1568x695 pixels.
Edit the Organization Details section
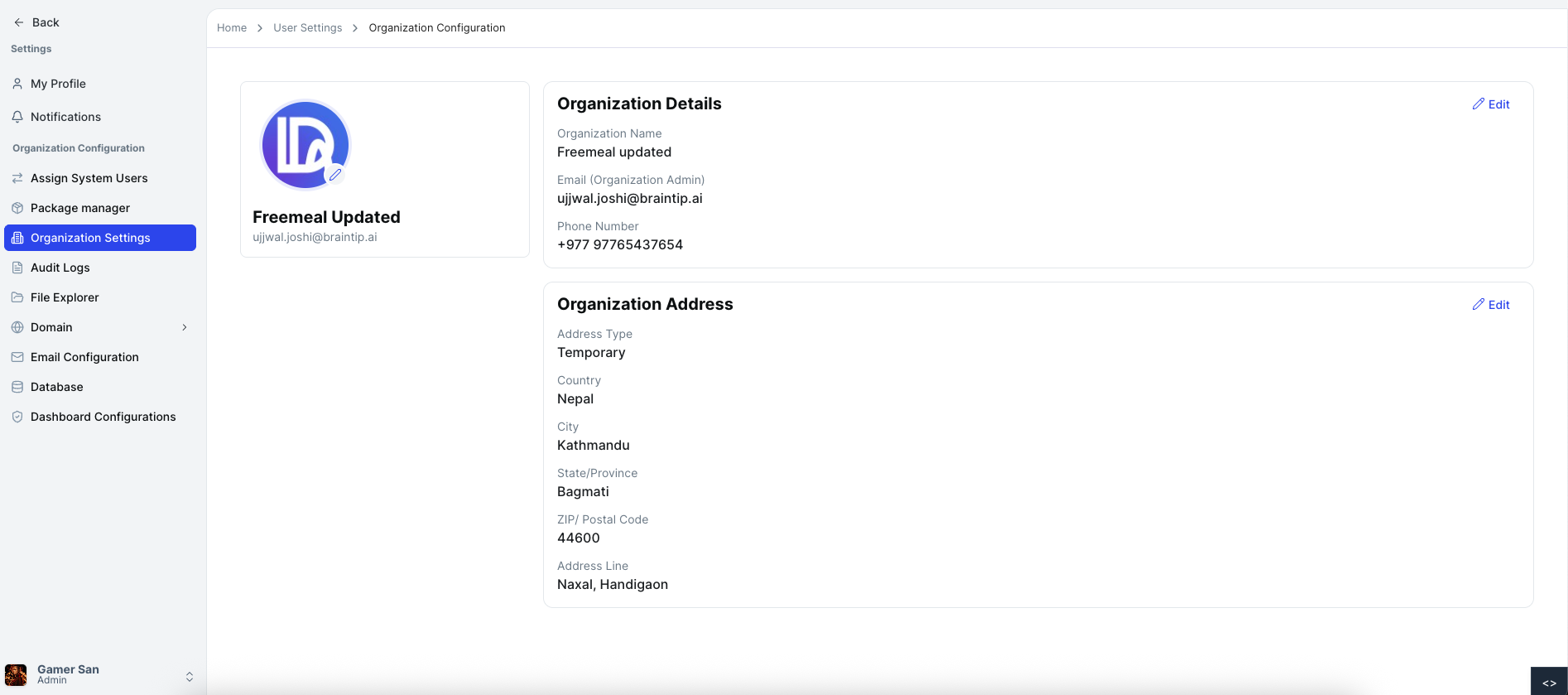point(1491,104)
